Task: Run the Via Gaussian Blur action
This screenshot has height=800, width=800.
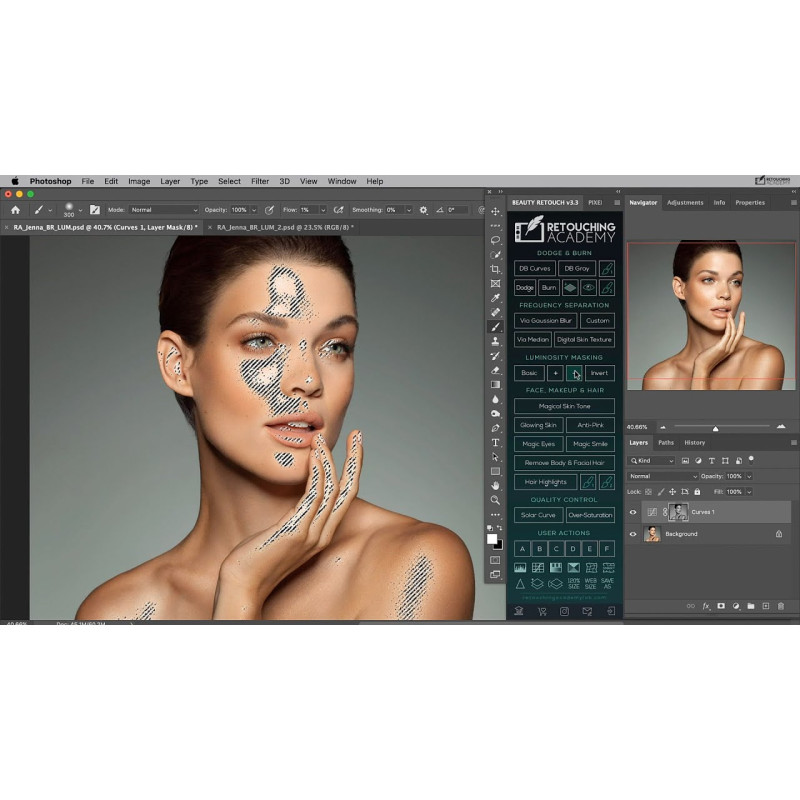Action: 545,321
